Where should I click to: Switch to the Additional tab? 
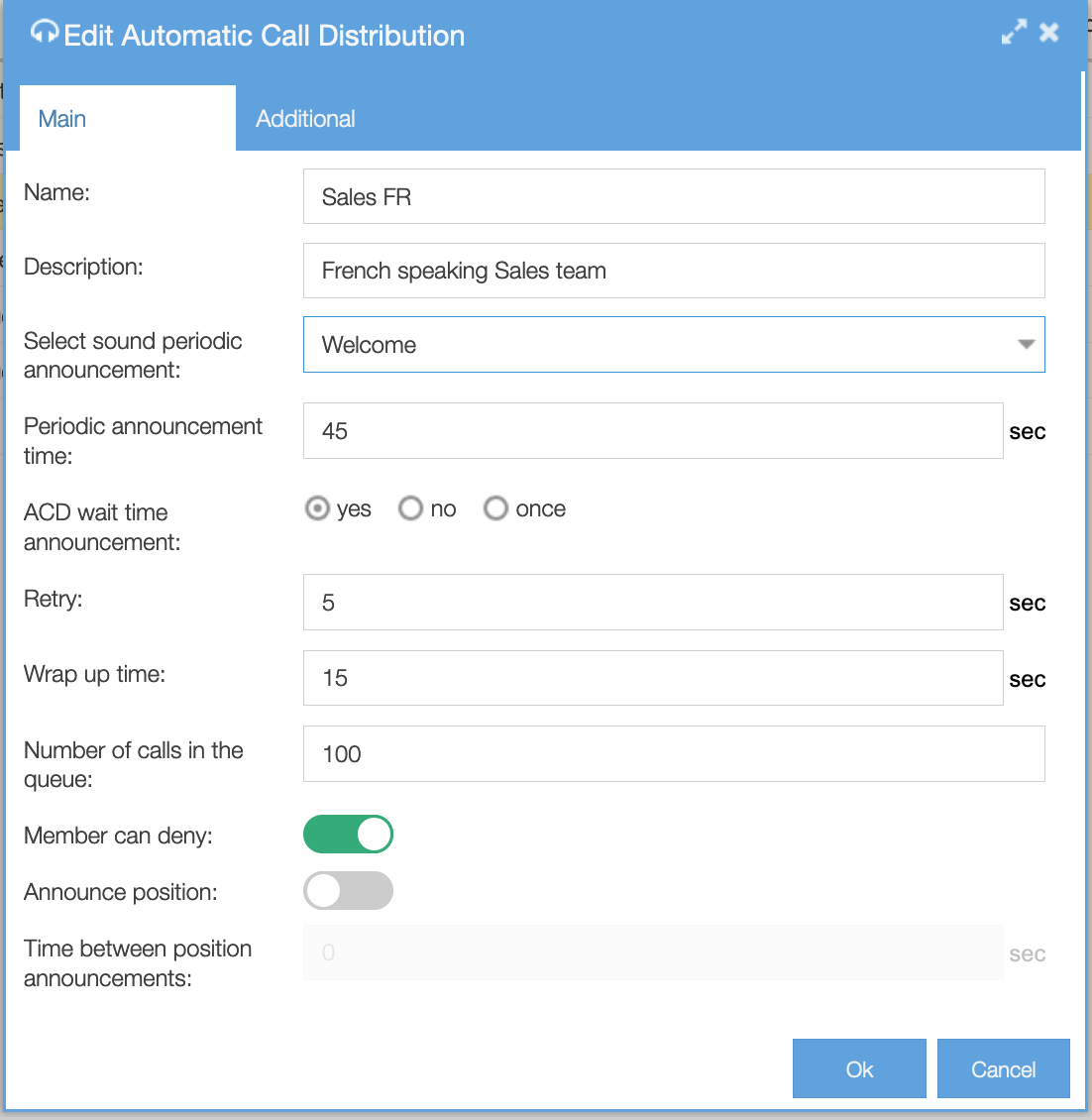305,118
